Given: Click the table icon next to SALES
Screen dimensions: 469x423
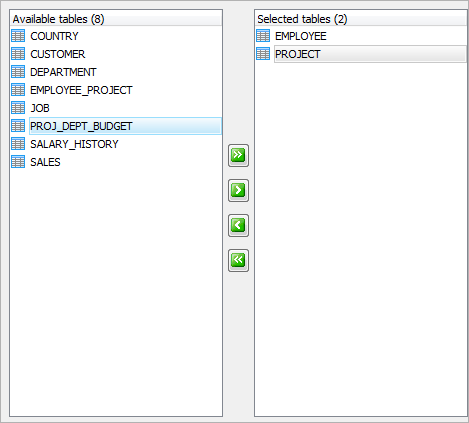Looking at the screenshot, I should tap(18, 162).
